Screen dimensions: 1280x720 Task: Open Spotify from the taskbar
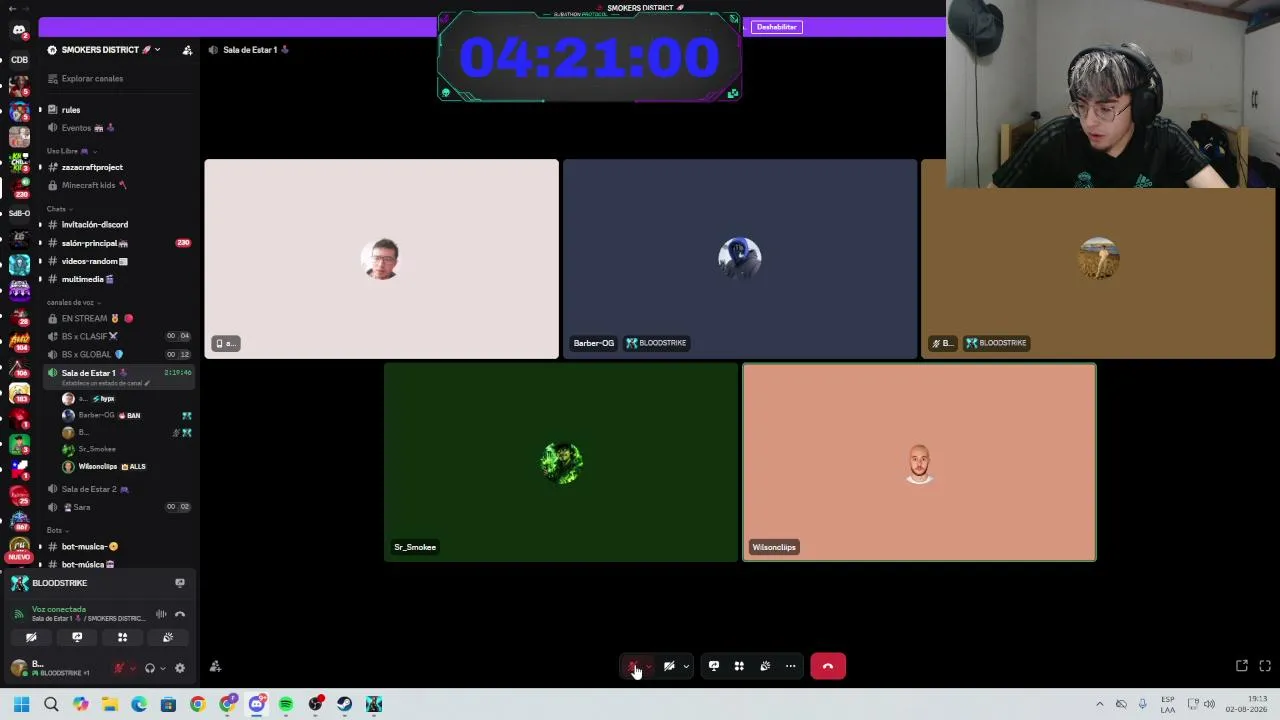pos(286,704)
